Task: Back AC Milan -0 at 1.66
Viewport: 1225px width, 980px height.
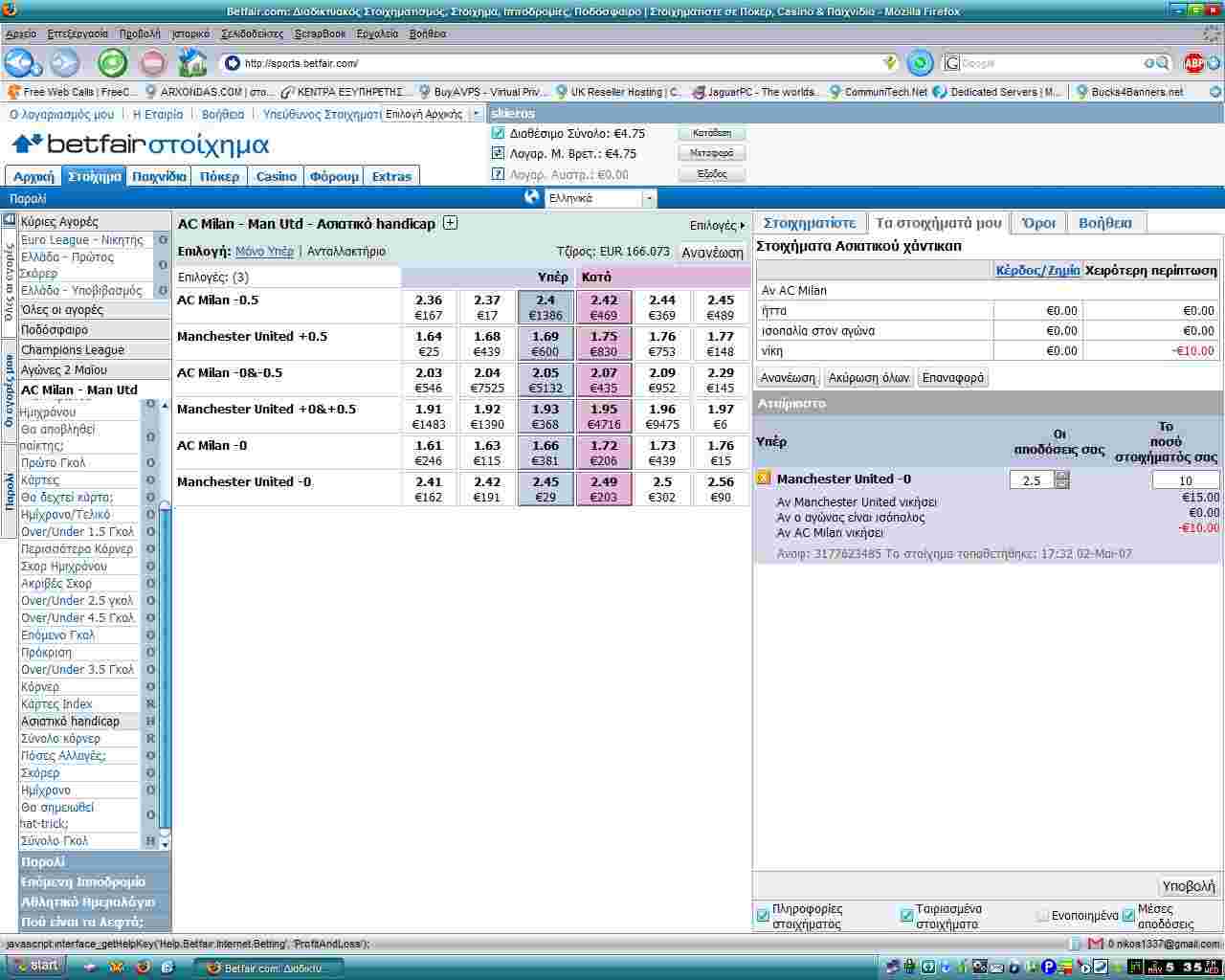Action: click(546, 453)
